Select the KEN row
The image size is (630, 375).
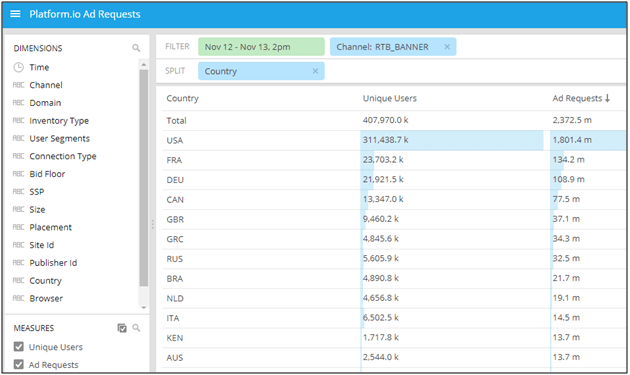[394, 338]
